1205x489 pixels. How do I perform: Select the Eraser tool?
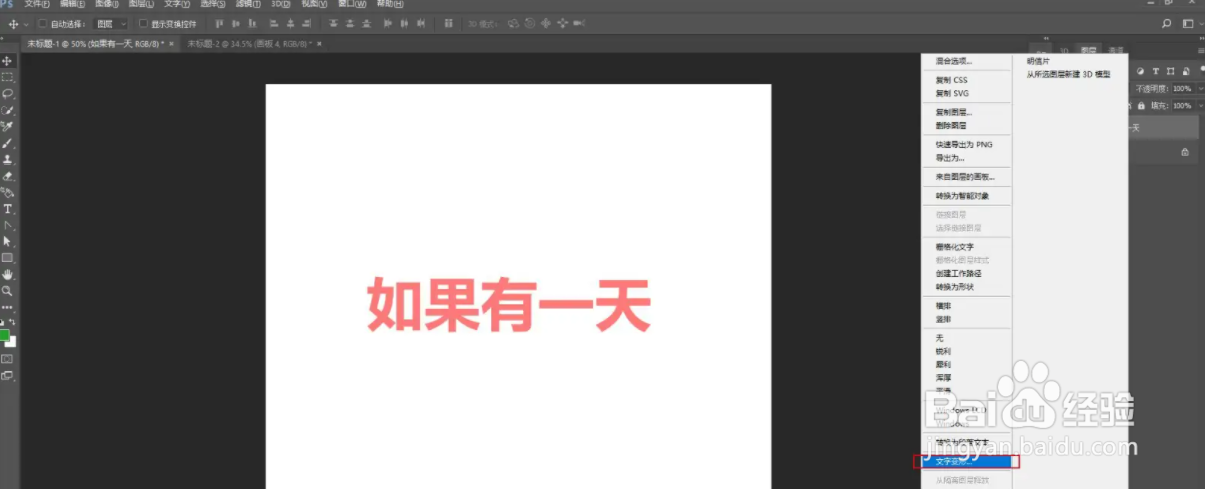[8, 176]
